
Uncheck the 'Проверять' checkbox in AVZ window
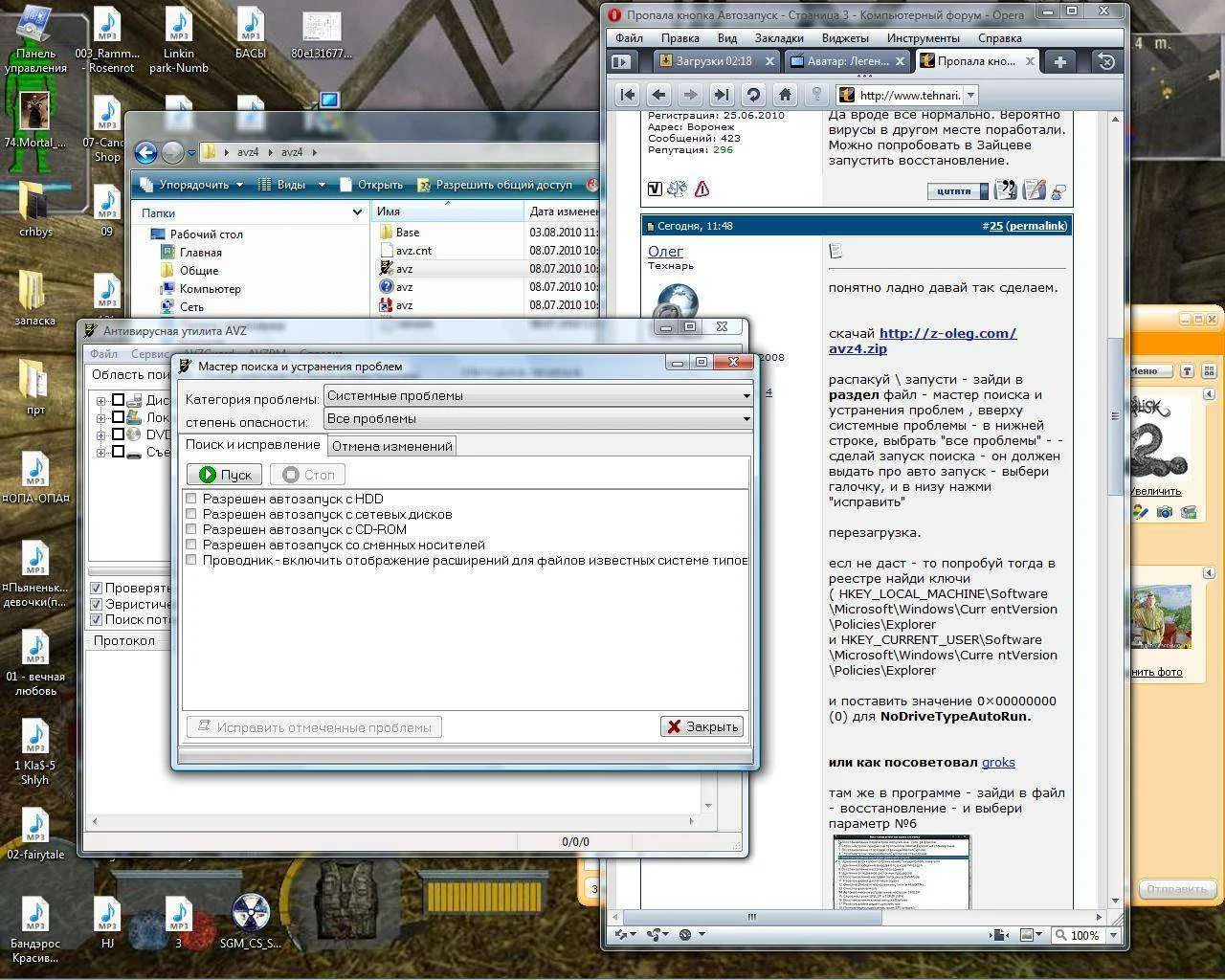coord(96,588)
